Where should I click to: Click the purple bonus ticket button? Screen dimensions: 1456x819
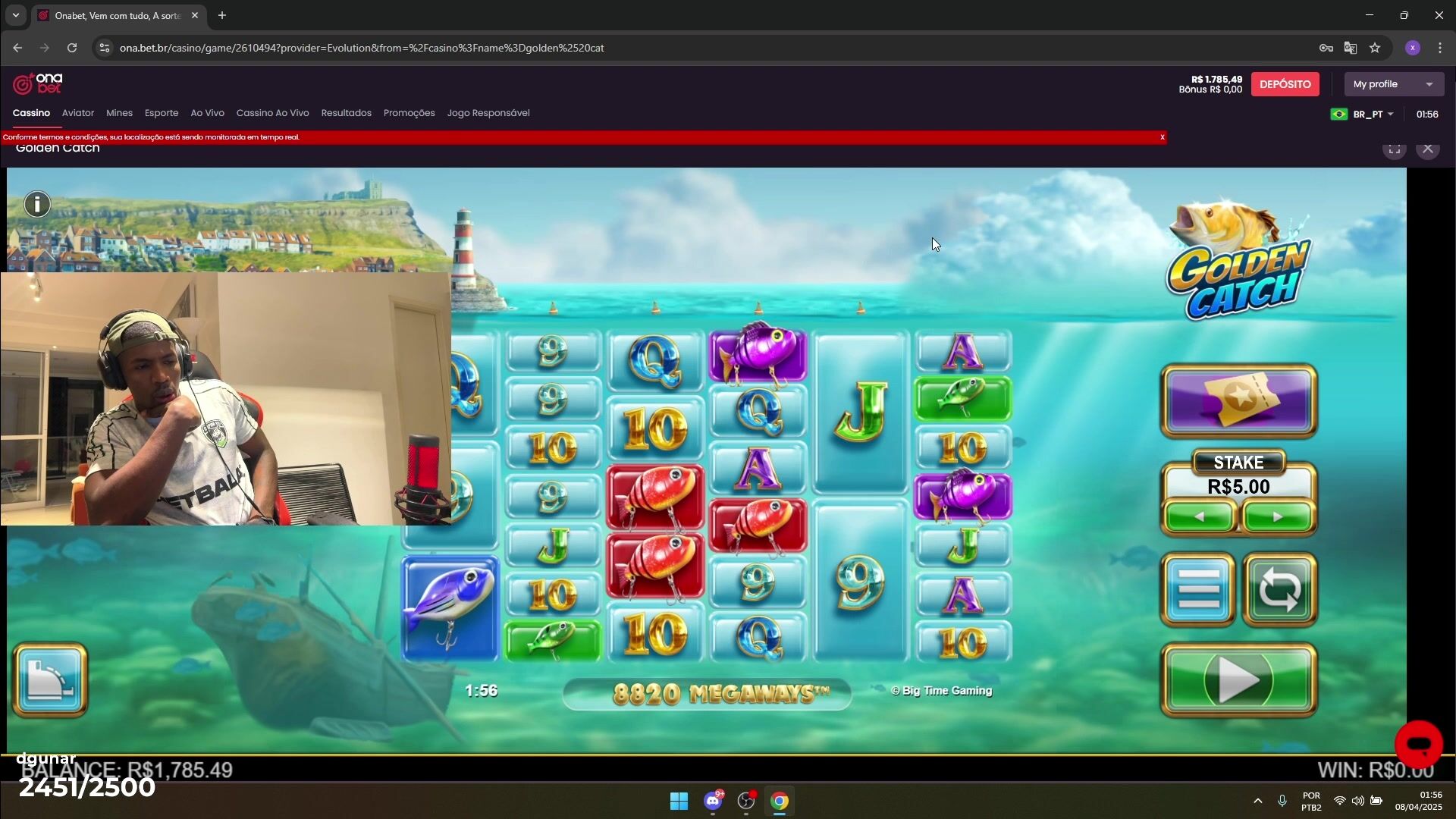[x=1239, y=401]
